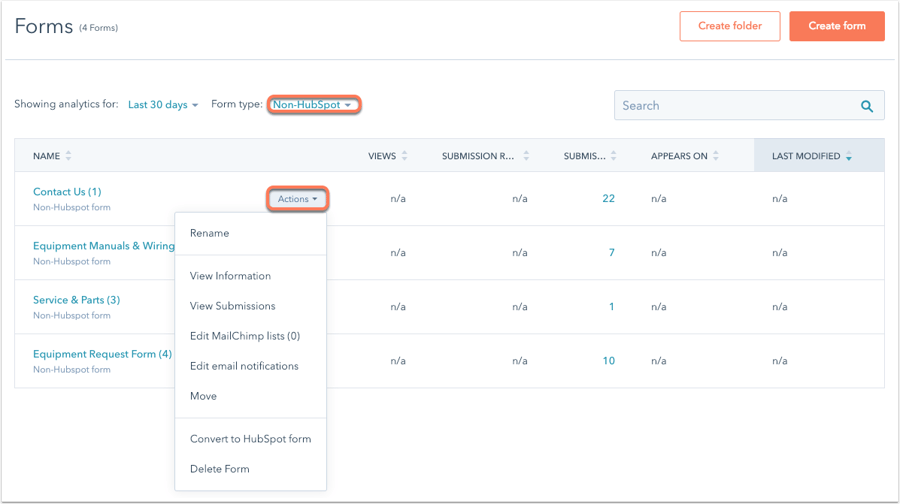This screenshot has width=900, height=504.
Task: Sort by VIEWS column arrows
Action: click(x=405, y=156)
